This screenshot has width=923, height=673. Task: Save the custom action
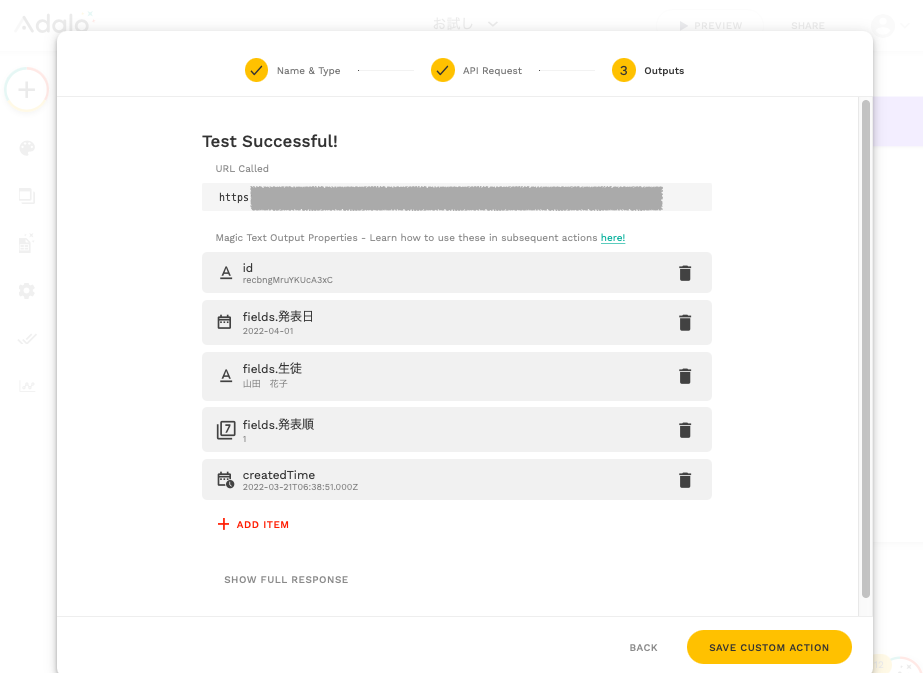pyautogui.click(x=769, y=647)
